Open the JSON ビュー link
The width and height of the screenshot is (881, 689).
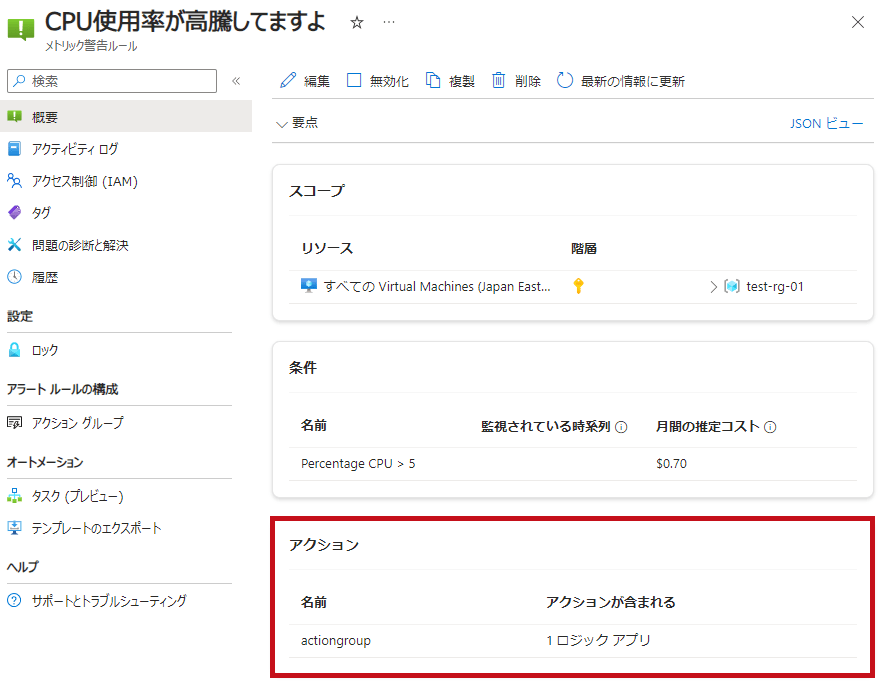click(826, 123)
